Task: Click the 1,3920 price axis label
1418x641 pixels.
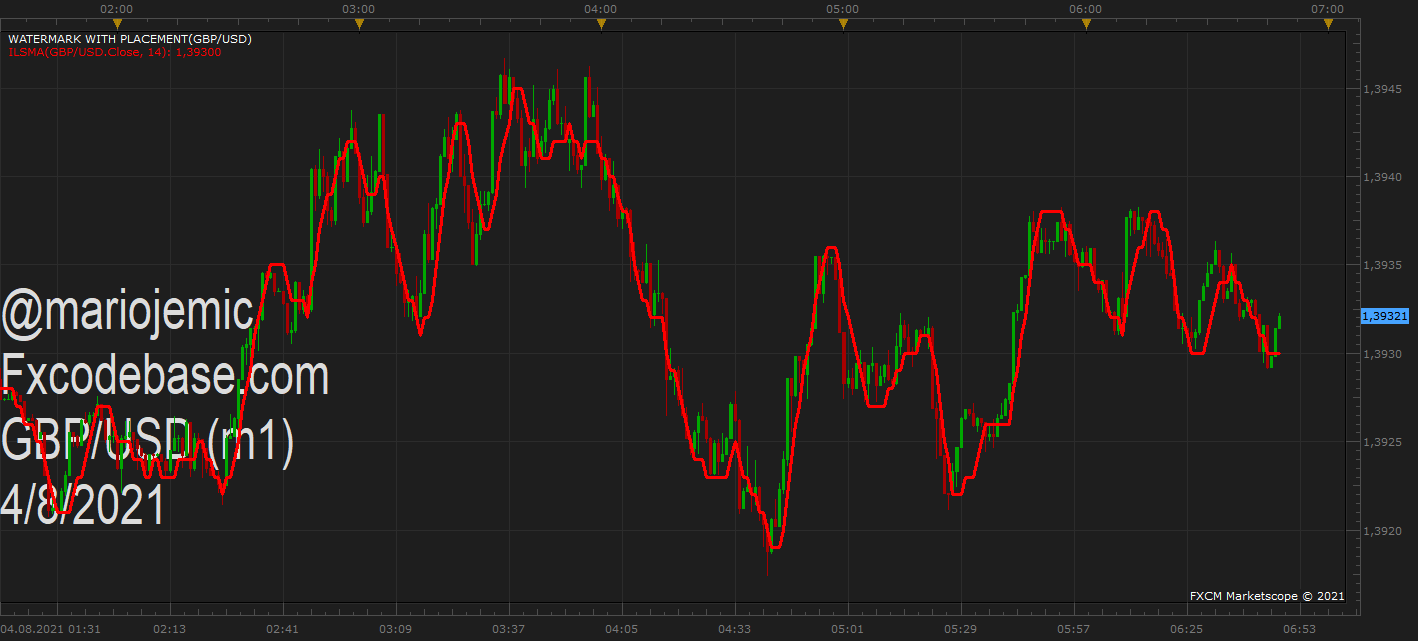Action: 1381,531
